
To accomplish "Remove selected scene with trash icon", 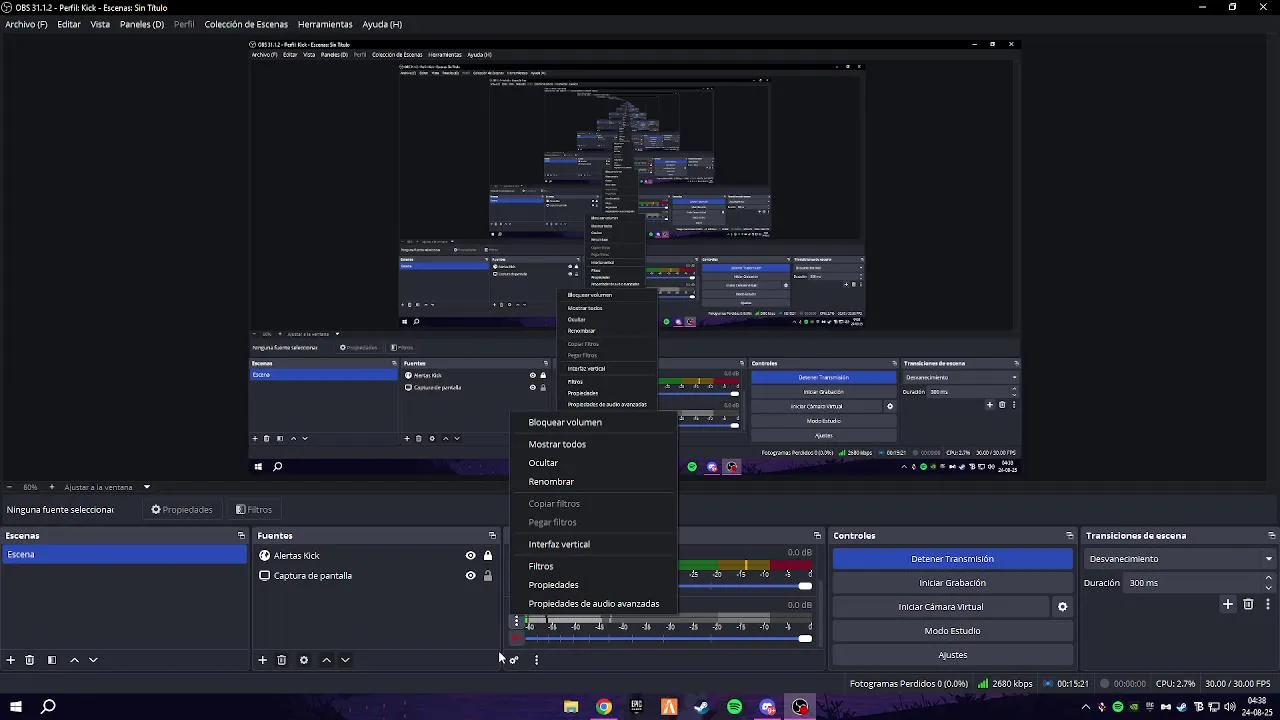I will pyautogui.click(x=30, y=660).
